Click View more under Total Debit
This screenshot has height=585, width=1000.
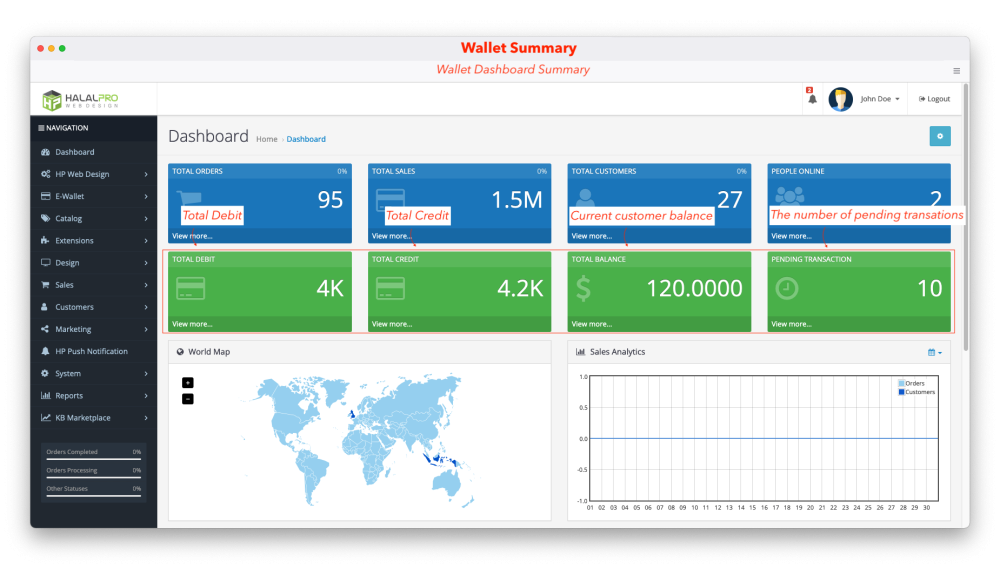coord(192,324)
